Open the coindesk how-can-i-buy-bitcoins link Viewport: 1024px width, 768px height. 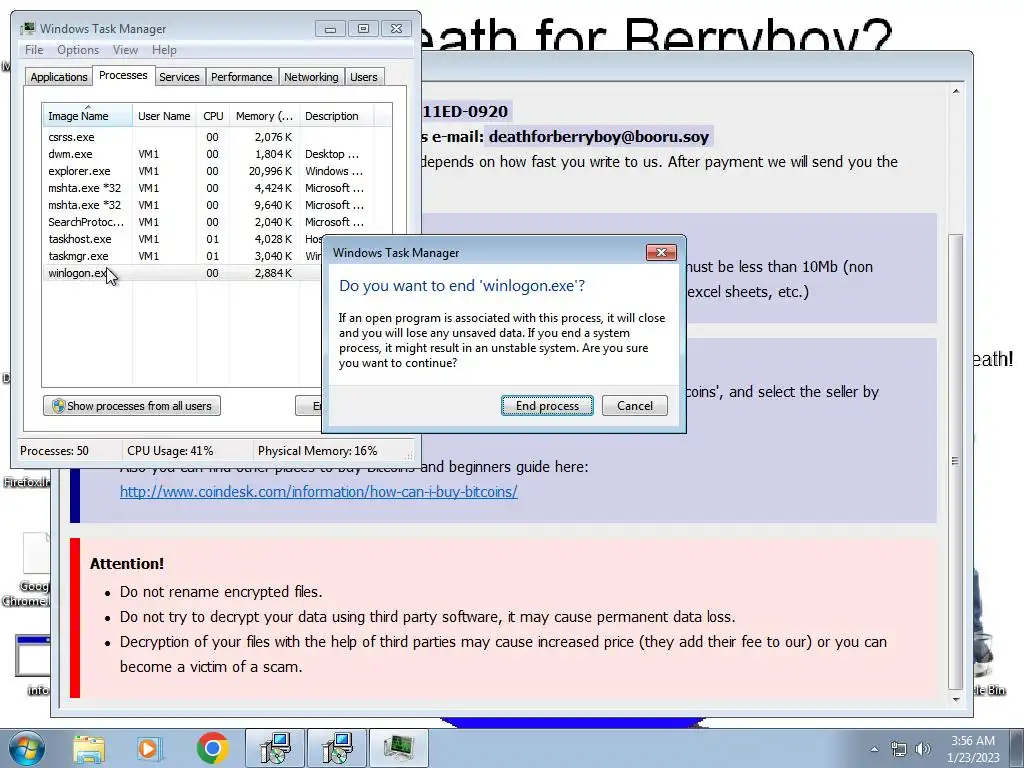(319, 492)
